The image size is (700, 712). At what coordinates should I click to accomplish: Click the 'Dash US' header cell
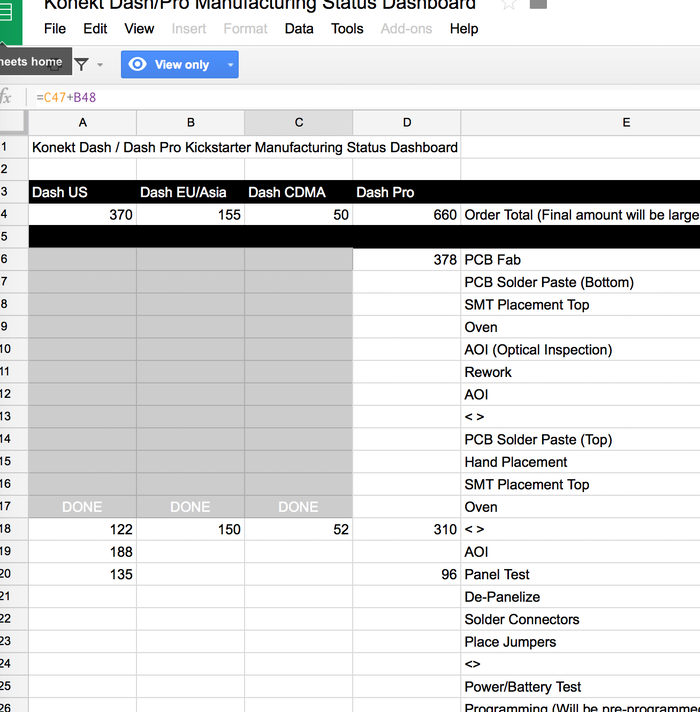[x=83, y=192]
